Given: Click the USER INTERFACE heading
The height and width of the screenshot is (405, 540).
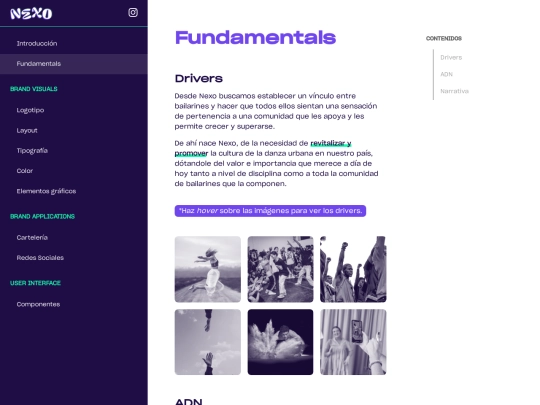Looking at the screenshot, I should [35, 283].
